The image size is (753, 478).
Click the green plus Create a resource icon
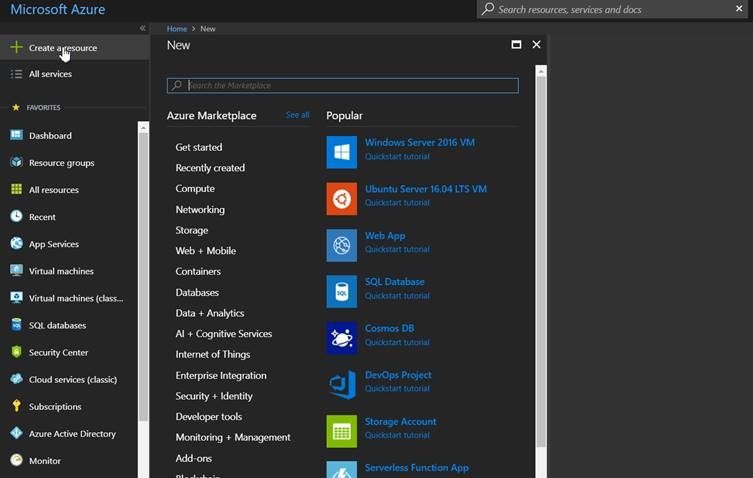[x=16, y=47]
